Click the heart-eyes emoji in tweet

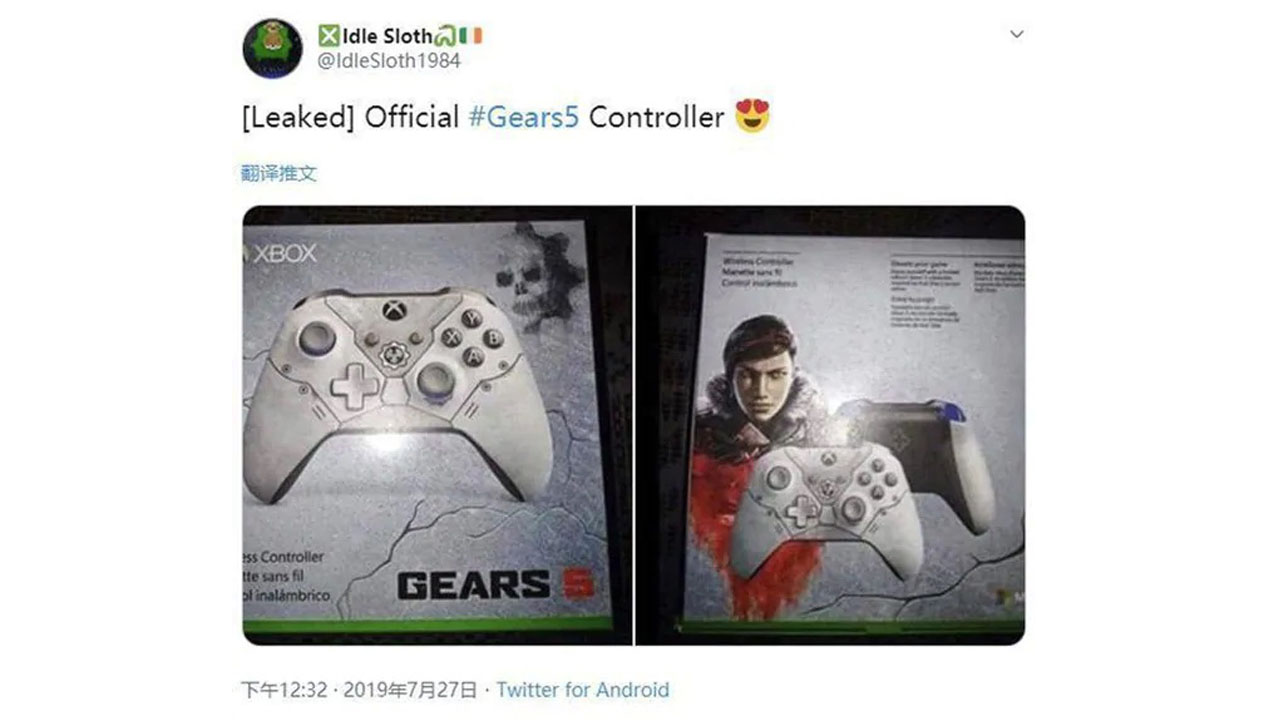point(752,117)
